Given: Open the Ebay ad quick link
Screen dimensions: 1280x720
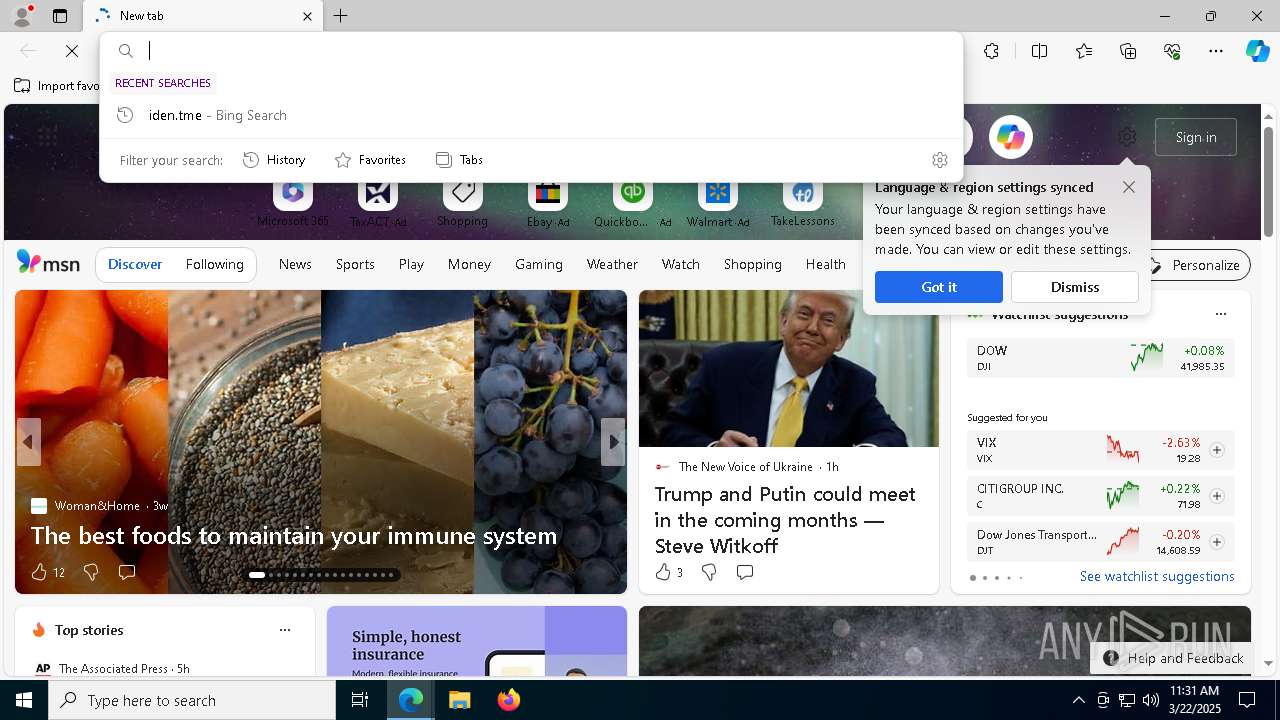Looking at the screenshot, I should (547, 203).
